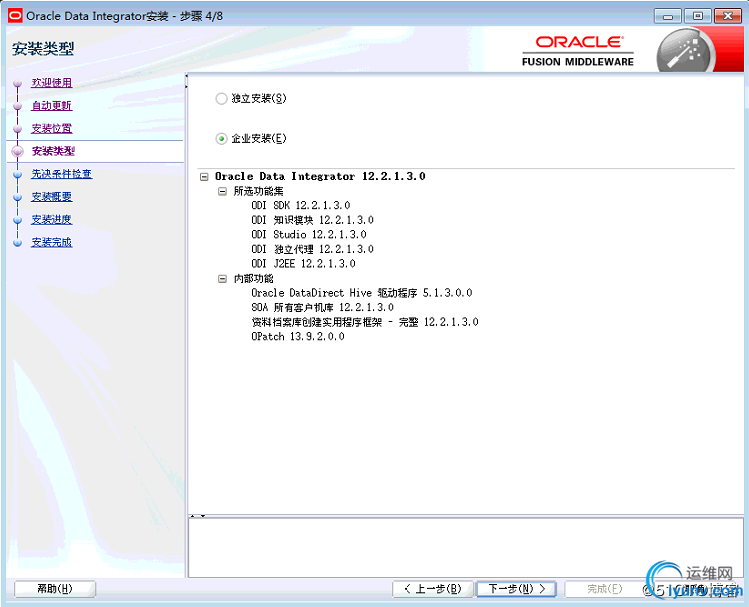Open the 先决条件检查 step

pos(62,174)
